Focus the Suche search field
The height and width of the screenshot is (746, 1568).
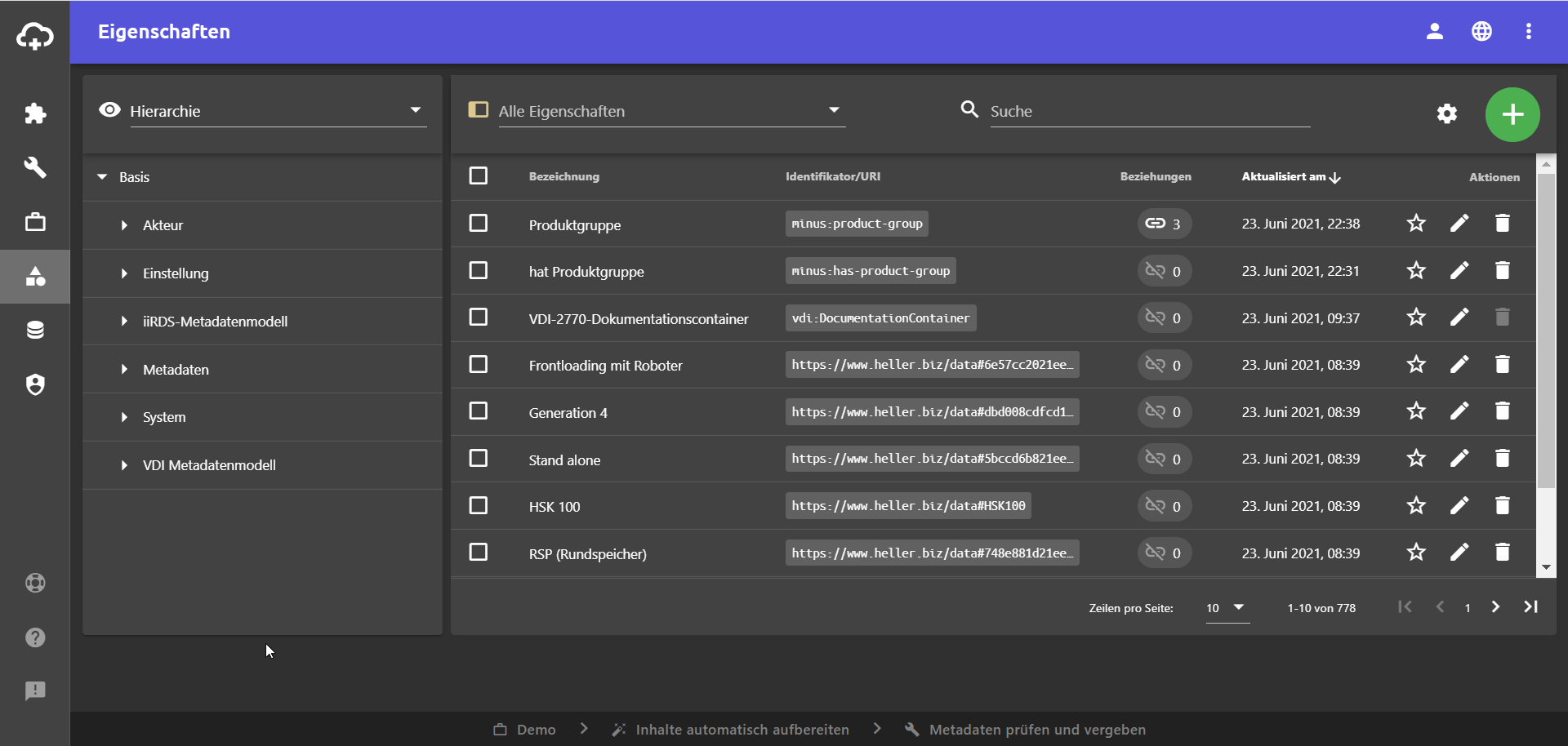(x=1150, y=111)
